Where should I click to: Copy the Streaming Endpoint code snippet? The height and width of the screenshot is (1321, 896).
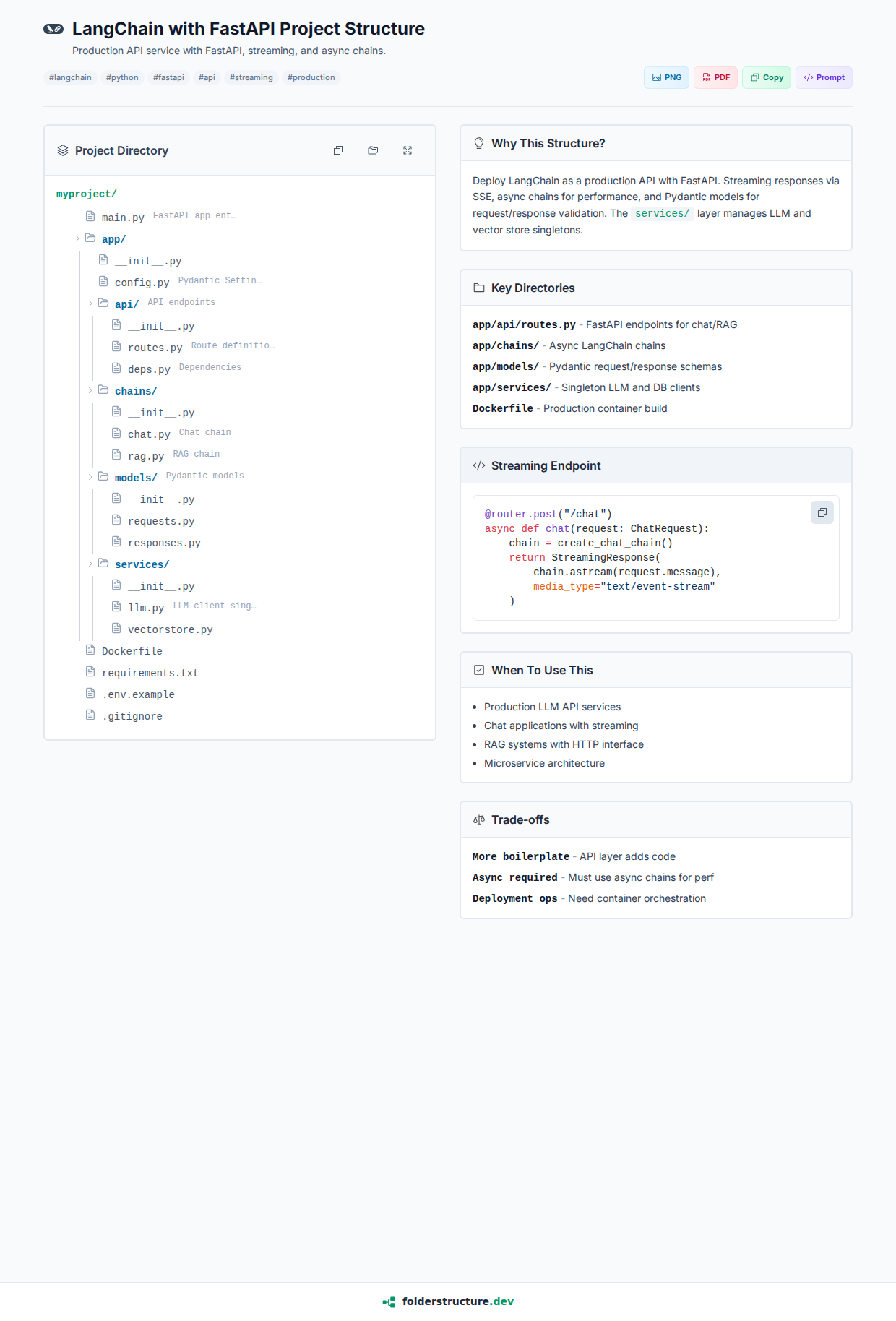pyautogui.click(x=822, y=512)
